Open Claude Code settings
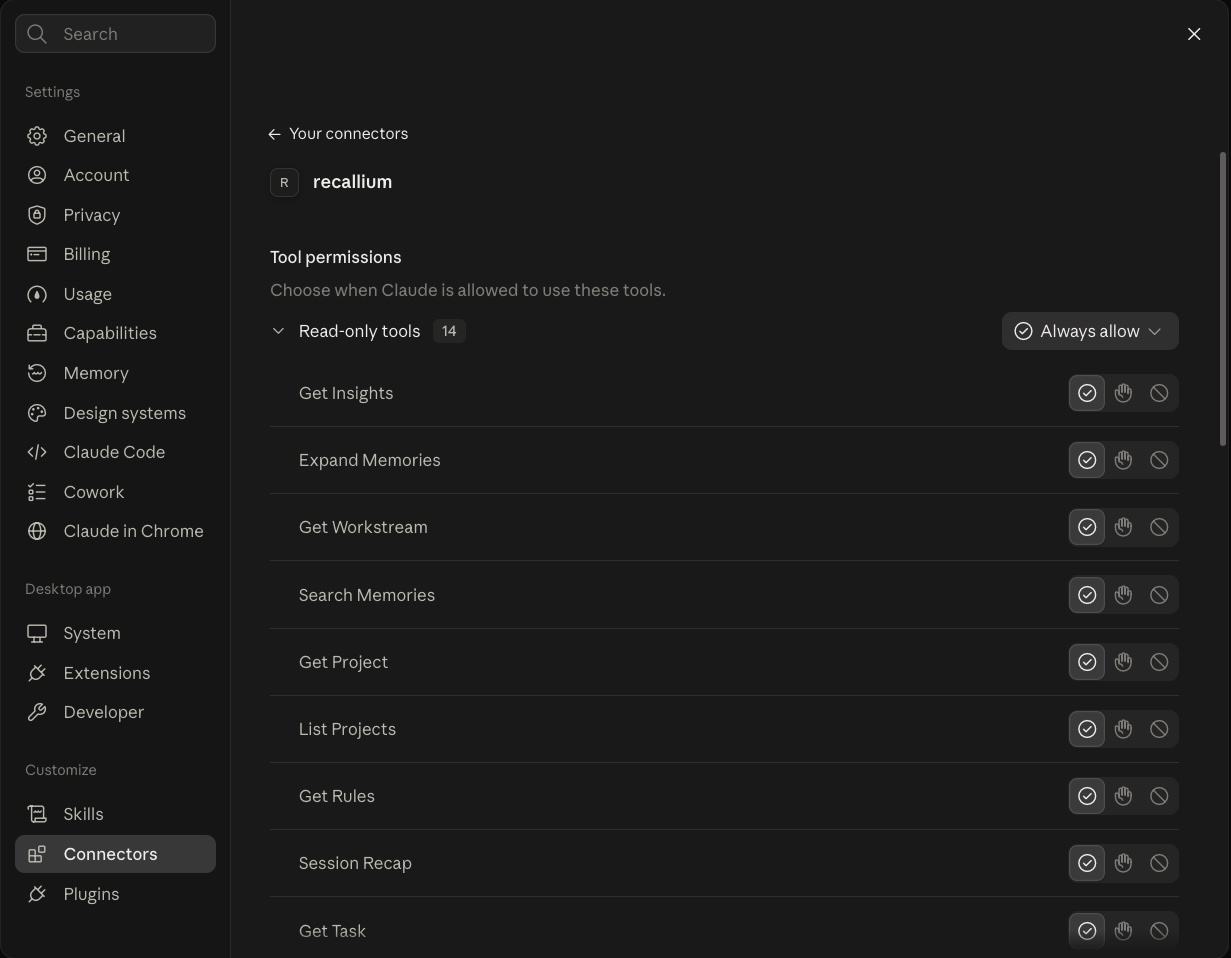This screenshot has width=1231, height=958. [115, 452]
